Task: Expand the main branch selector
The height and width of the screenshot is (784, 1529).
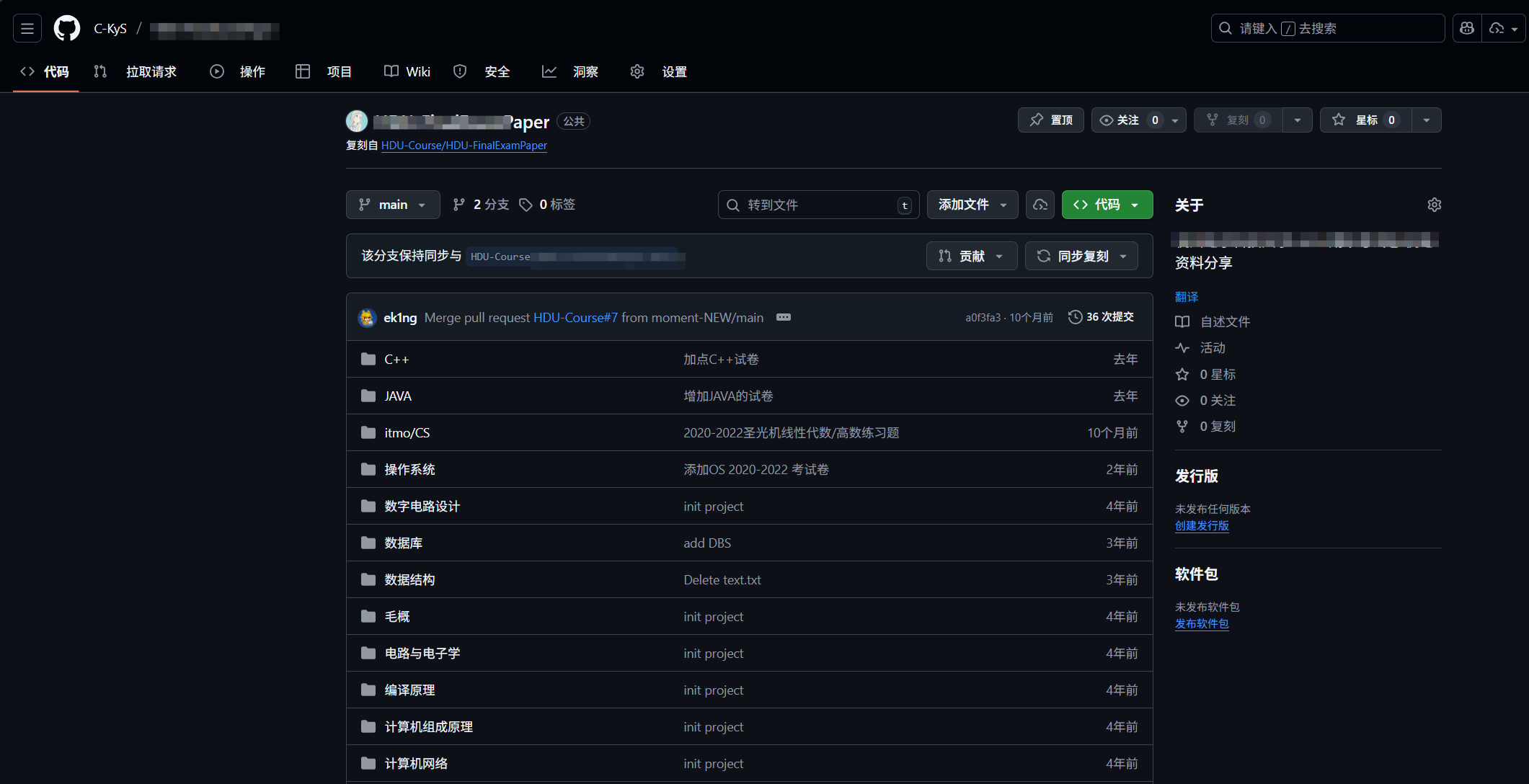Action: 393,205
